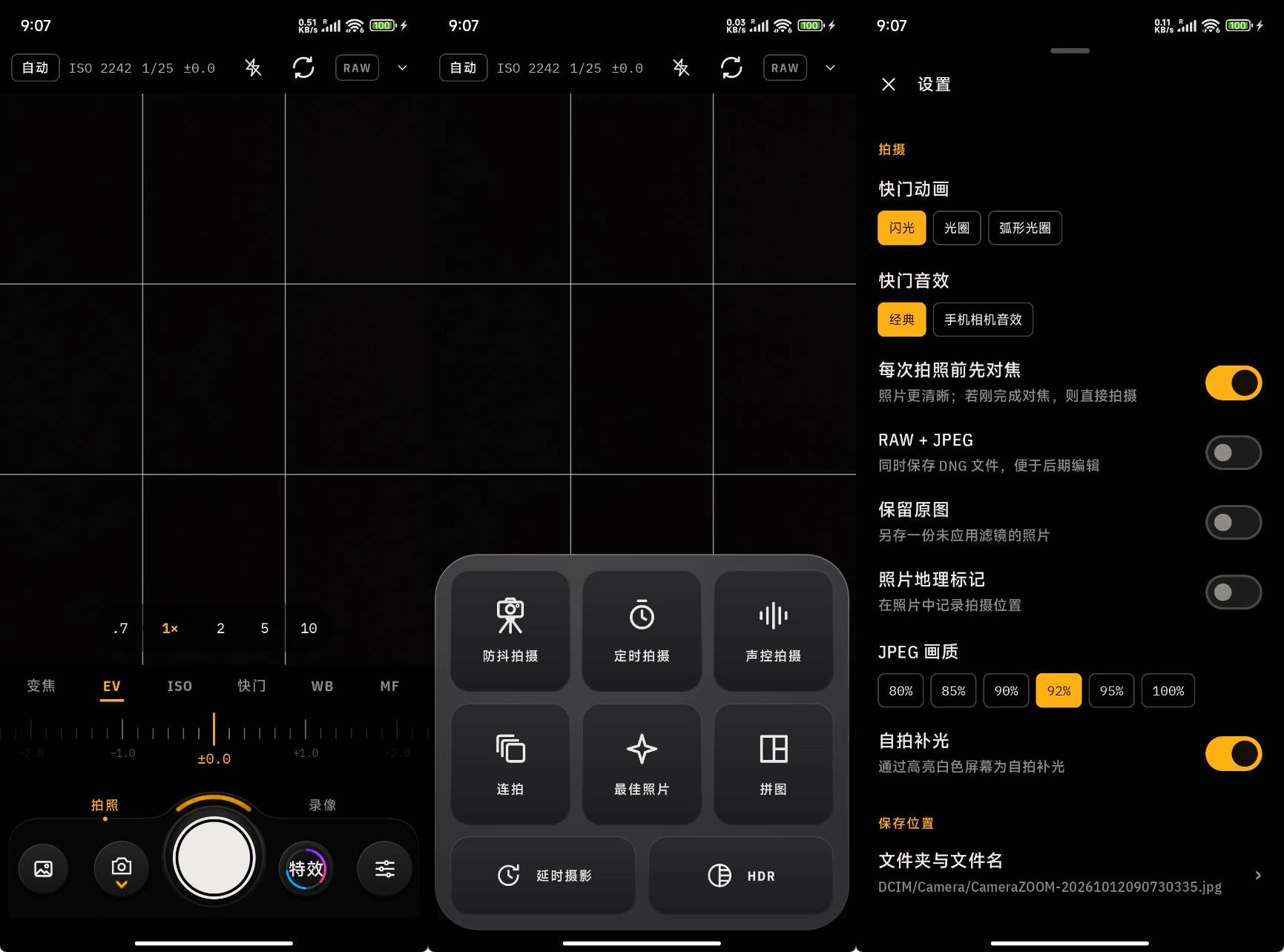Enable 照片地理标记 switch

point(1233,592)
